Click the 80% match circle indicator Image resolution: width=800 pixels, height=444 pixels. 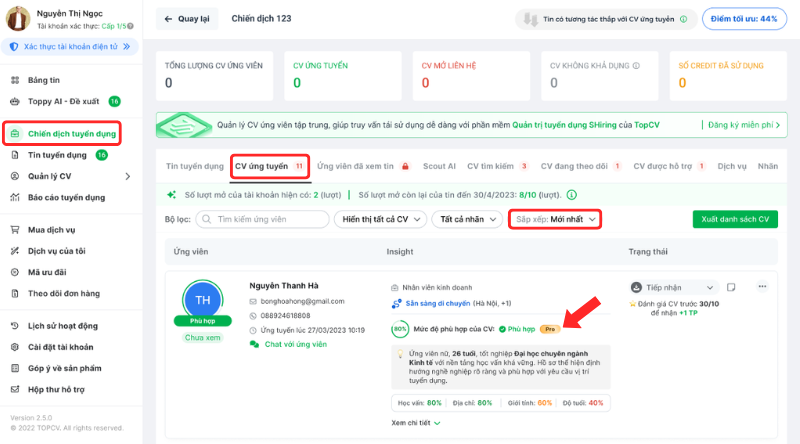click(x=400, y=329)
